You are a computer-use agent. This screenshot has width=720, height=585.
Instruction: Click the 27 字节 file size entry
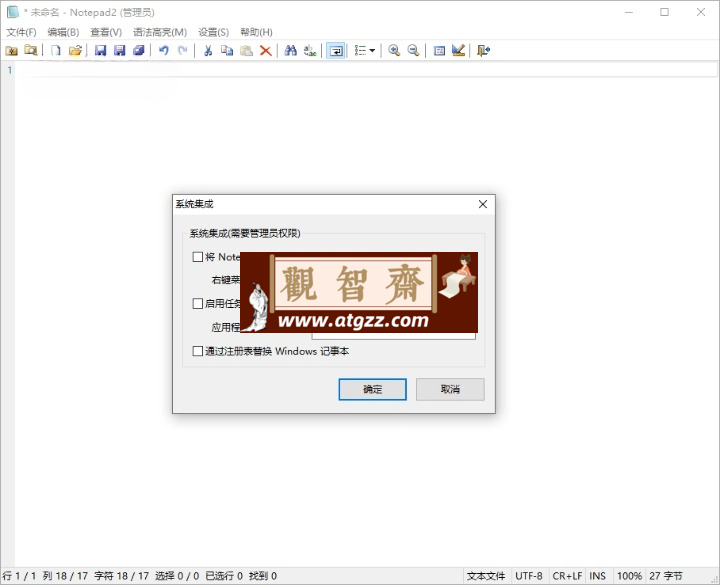[x=666, y=576]
